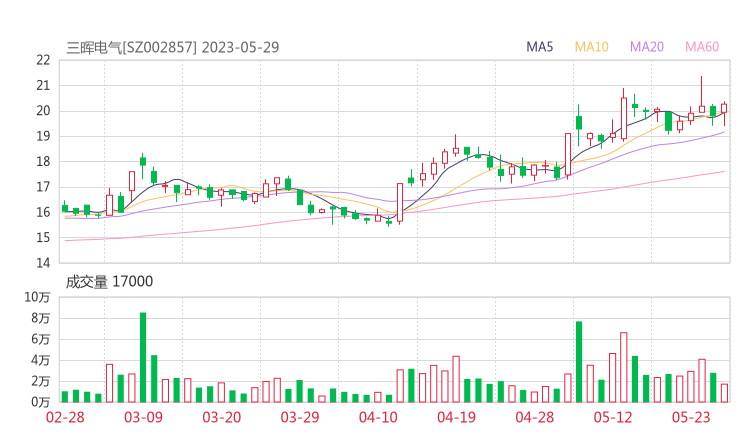Click the MA10 legend label
Viewport: 740px width, 440px height.
coord(591,47)
